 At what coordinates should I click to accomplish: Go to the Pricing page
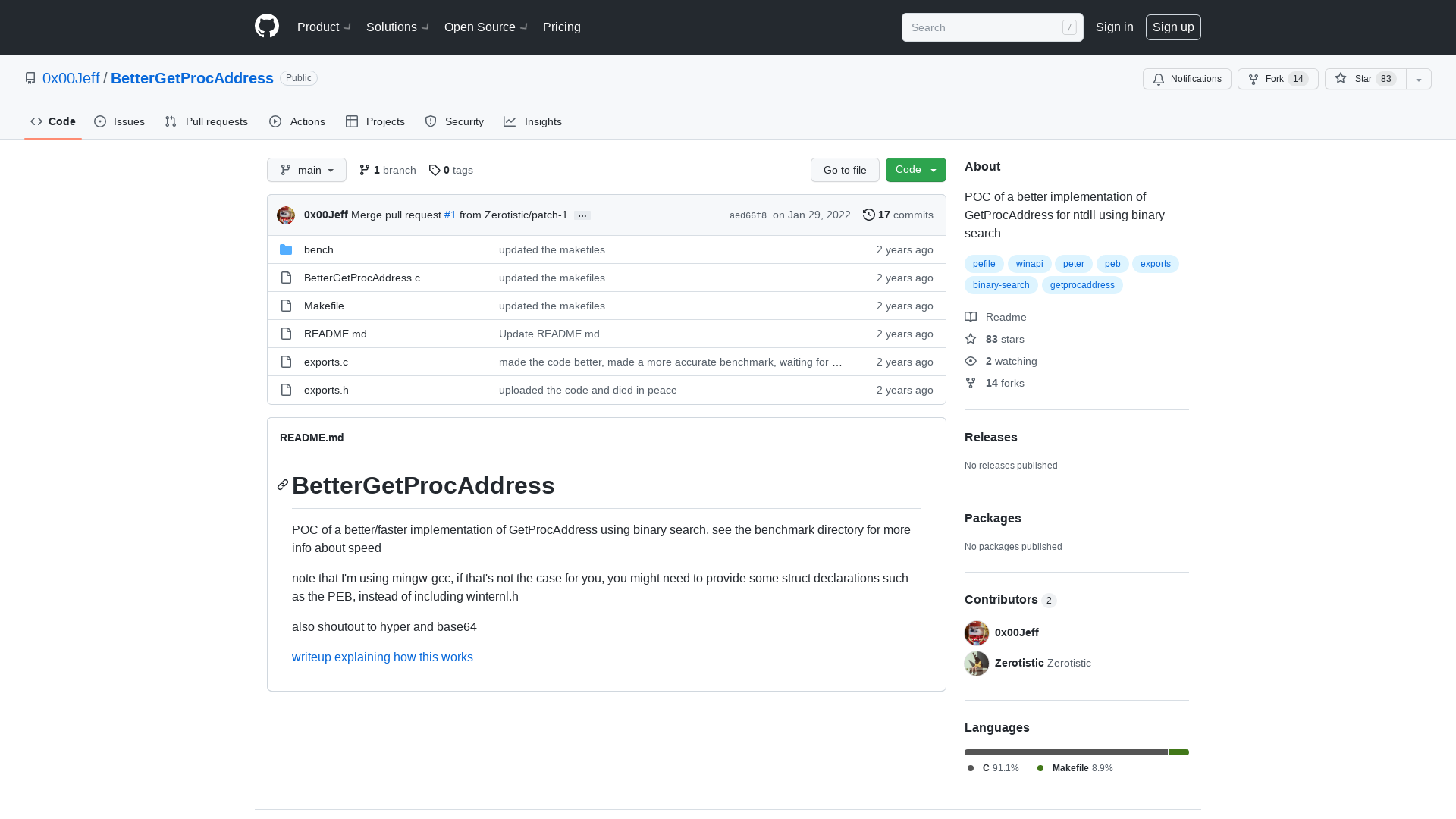(x=562, y=27)
